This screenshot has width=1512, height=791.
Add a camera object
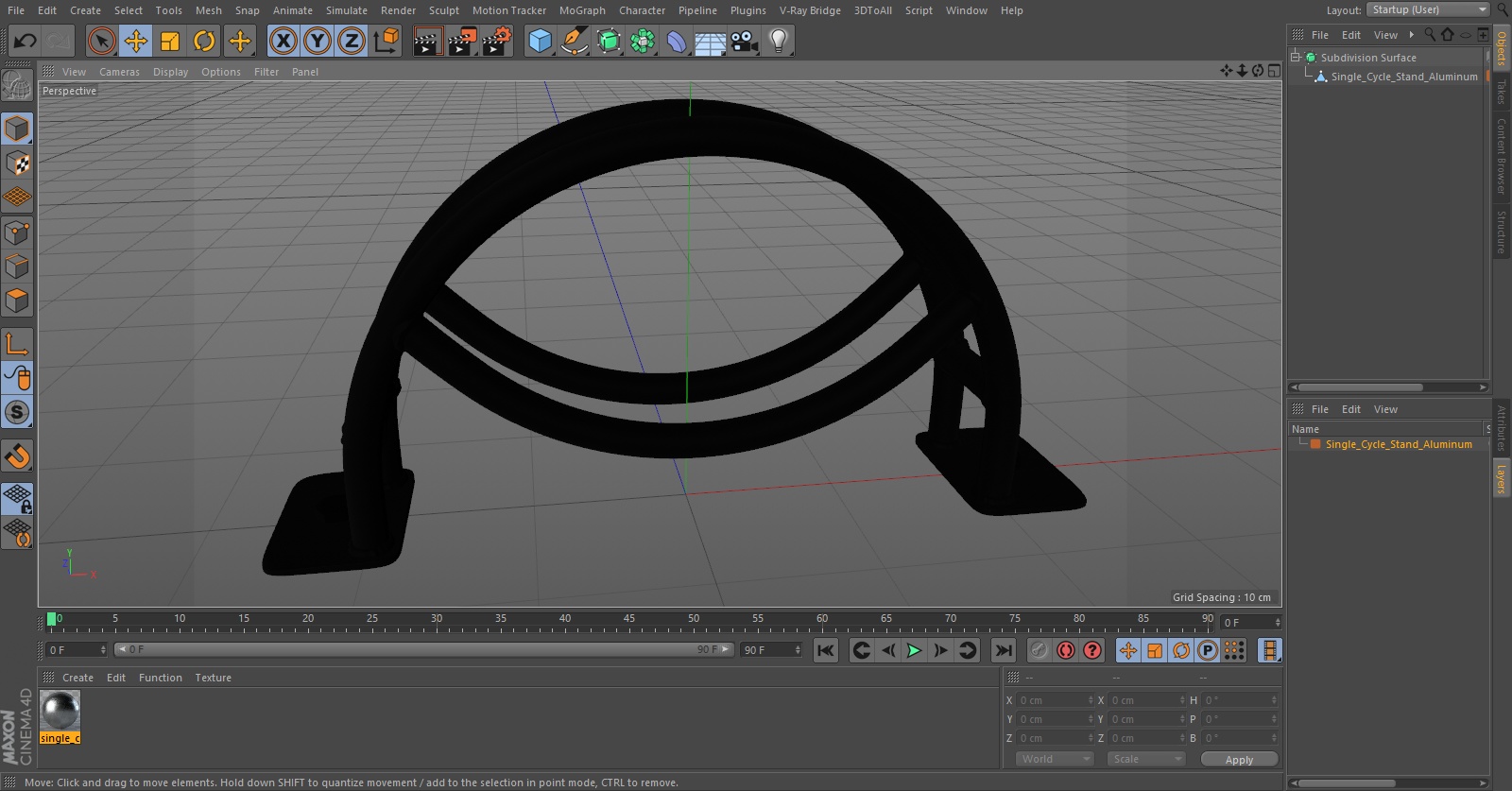click(x=745, y=41)
